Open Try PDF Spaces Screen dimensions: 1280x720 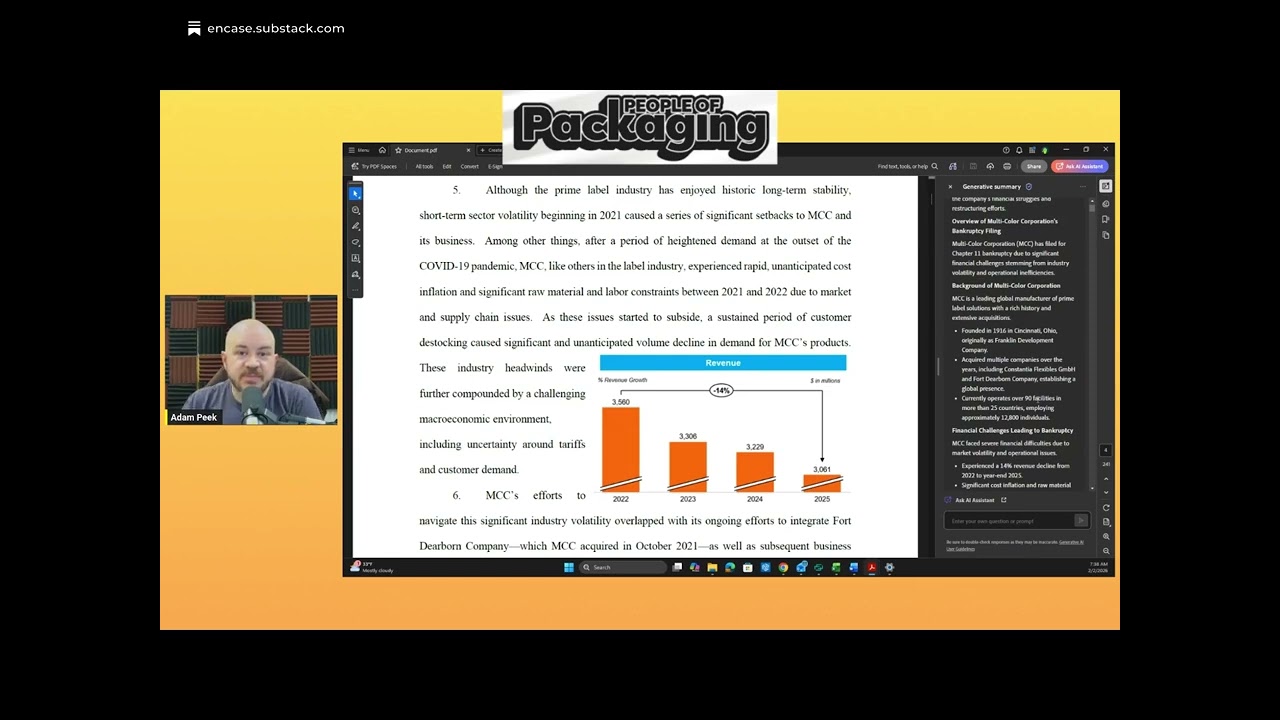pyautogui.click(x=374, y=166)
